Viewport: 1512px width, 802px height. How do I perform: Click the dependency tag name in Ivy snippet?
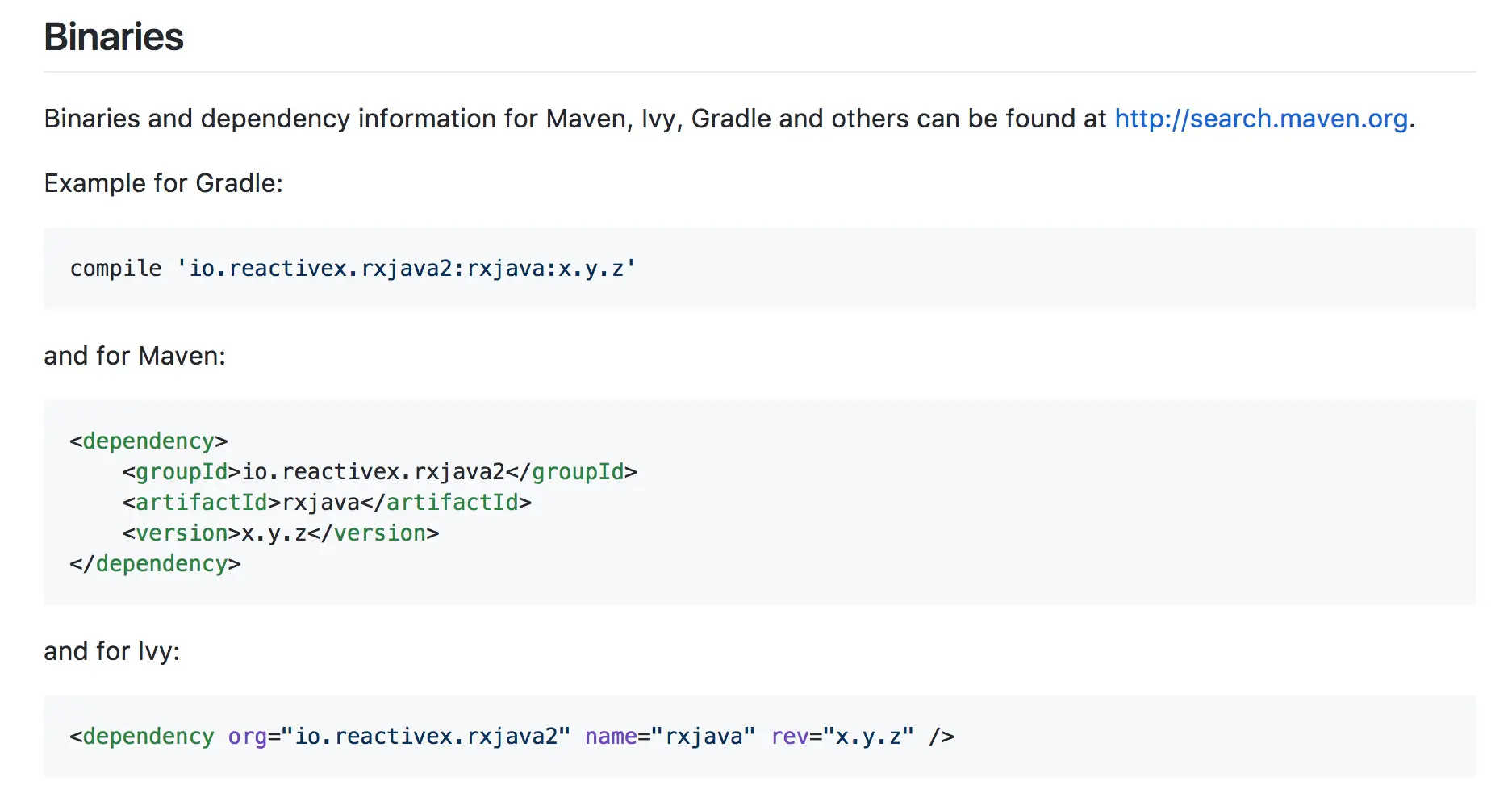(148, 736)
